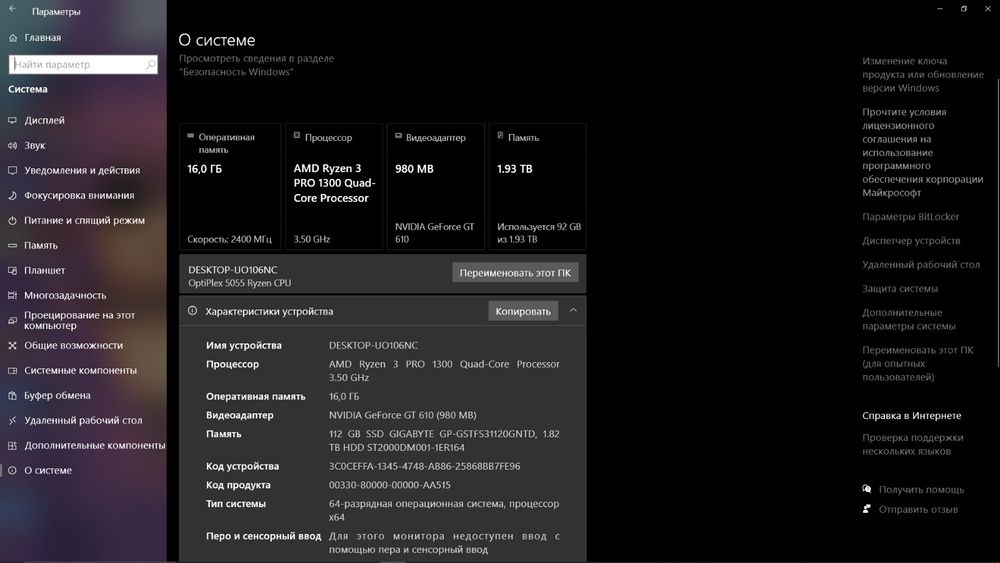Click Переименовать этот ПК button
The width and height of the screenshot is (1000, 563).
pos(515,272)
